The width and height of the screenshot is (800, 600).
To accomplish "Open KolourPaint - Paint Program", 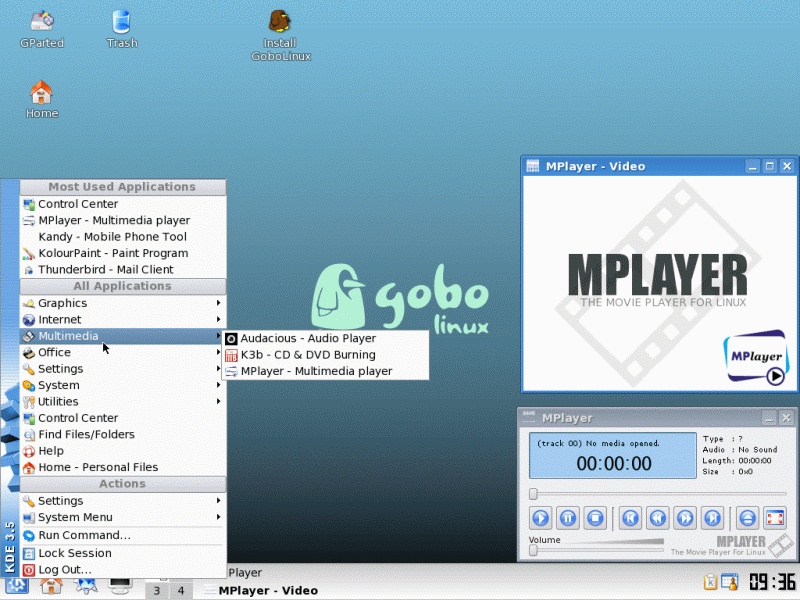I will pyautogui.click(x=123, y=253).
